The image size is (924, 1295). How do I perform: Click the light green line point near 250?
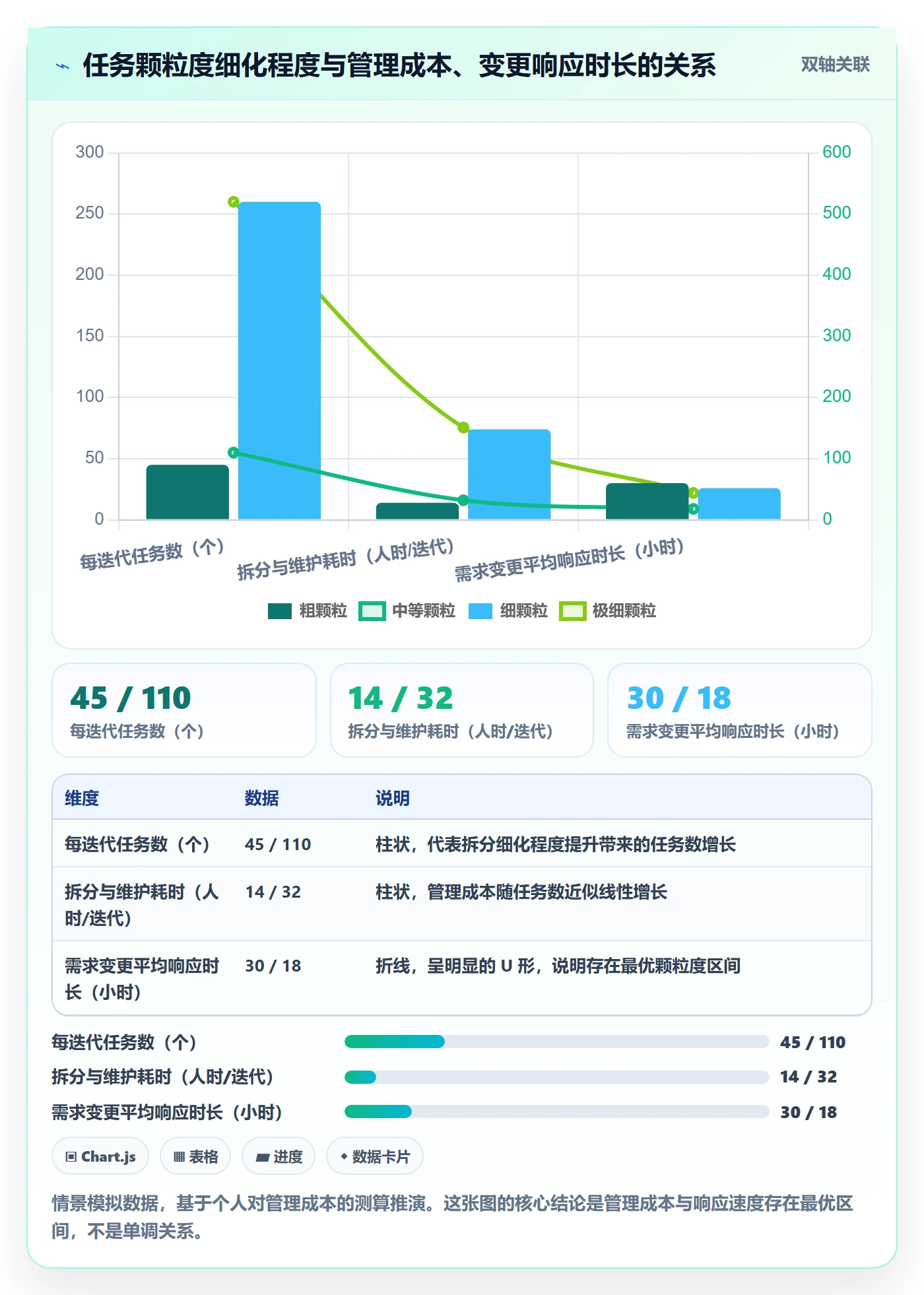click(233, 202)
